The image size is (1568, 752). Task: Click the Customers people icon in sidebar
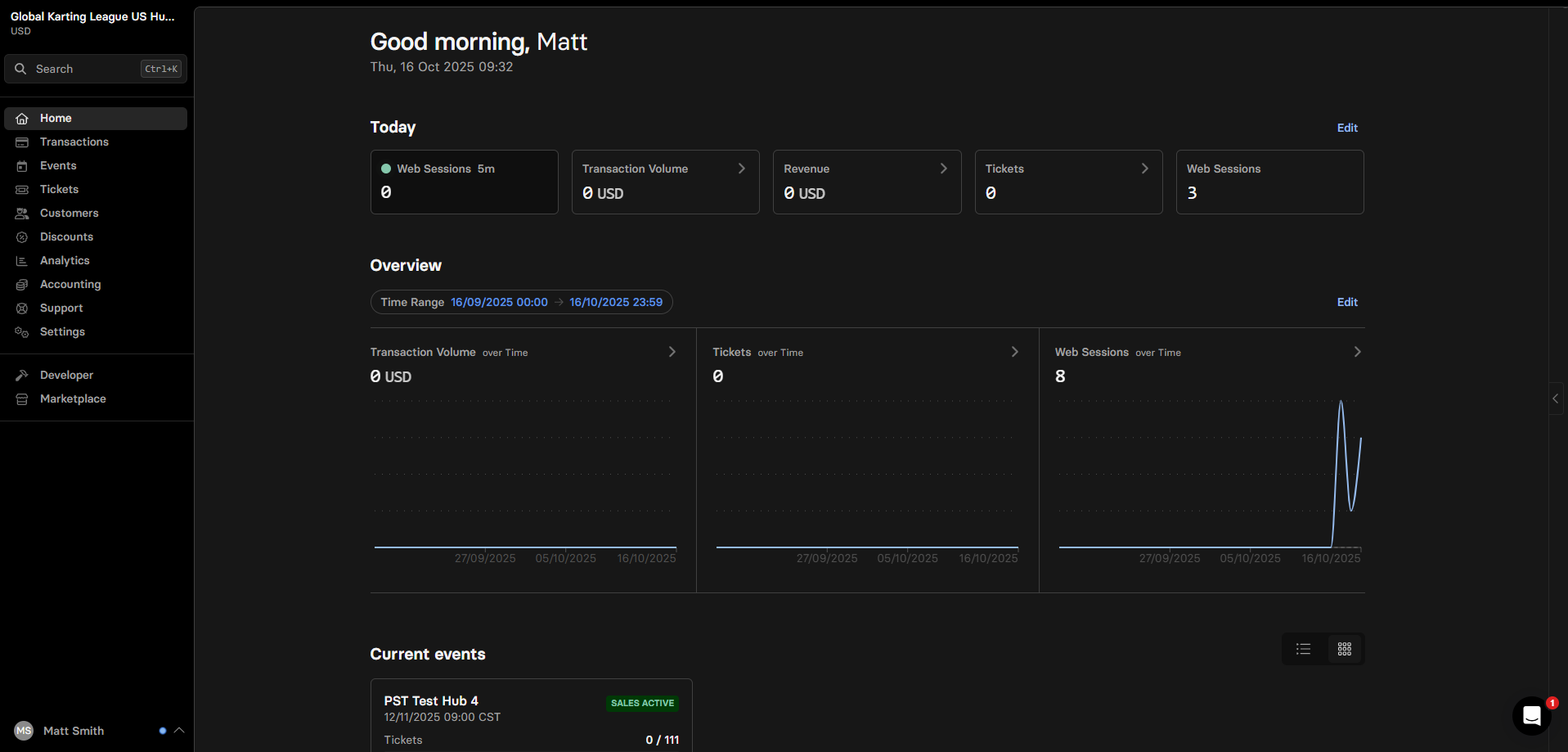pyautogui.click(x=22, y=214)
